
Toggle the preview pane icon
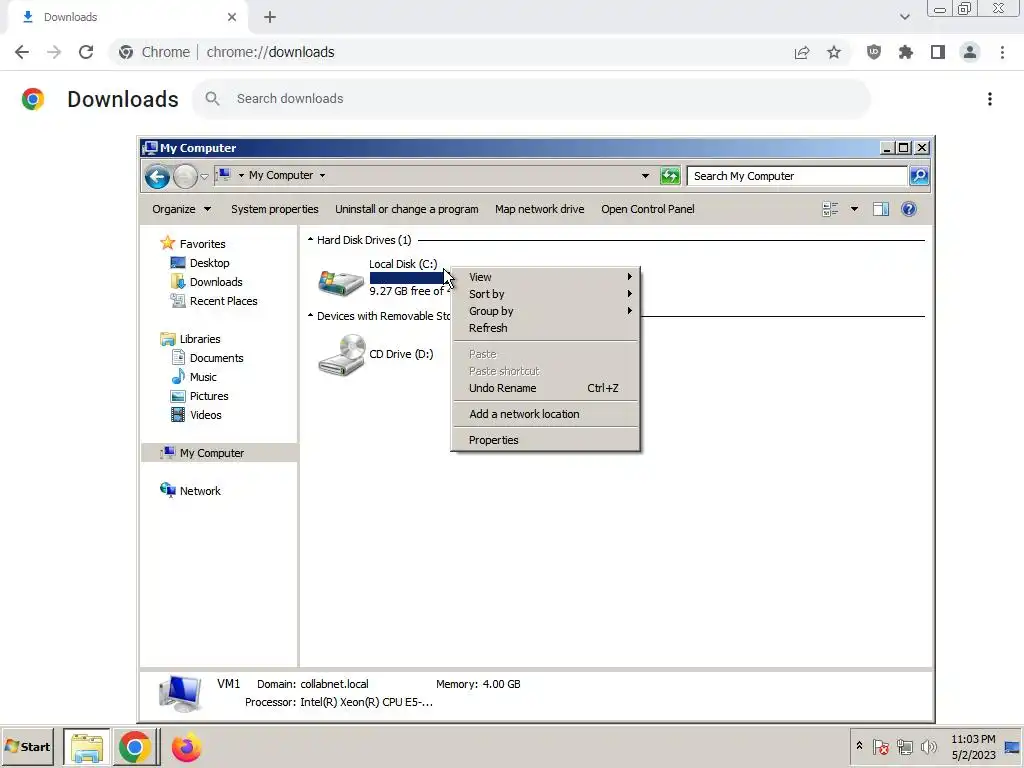(x=881, y=209)
